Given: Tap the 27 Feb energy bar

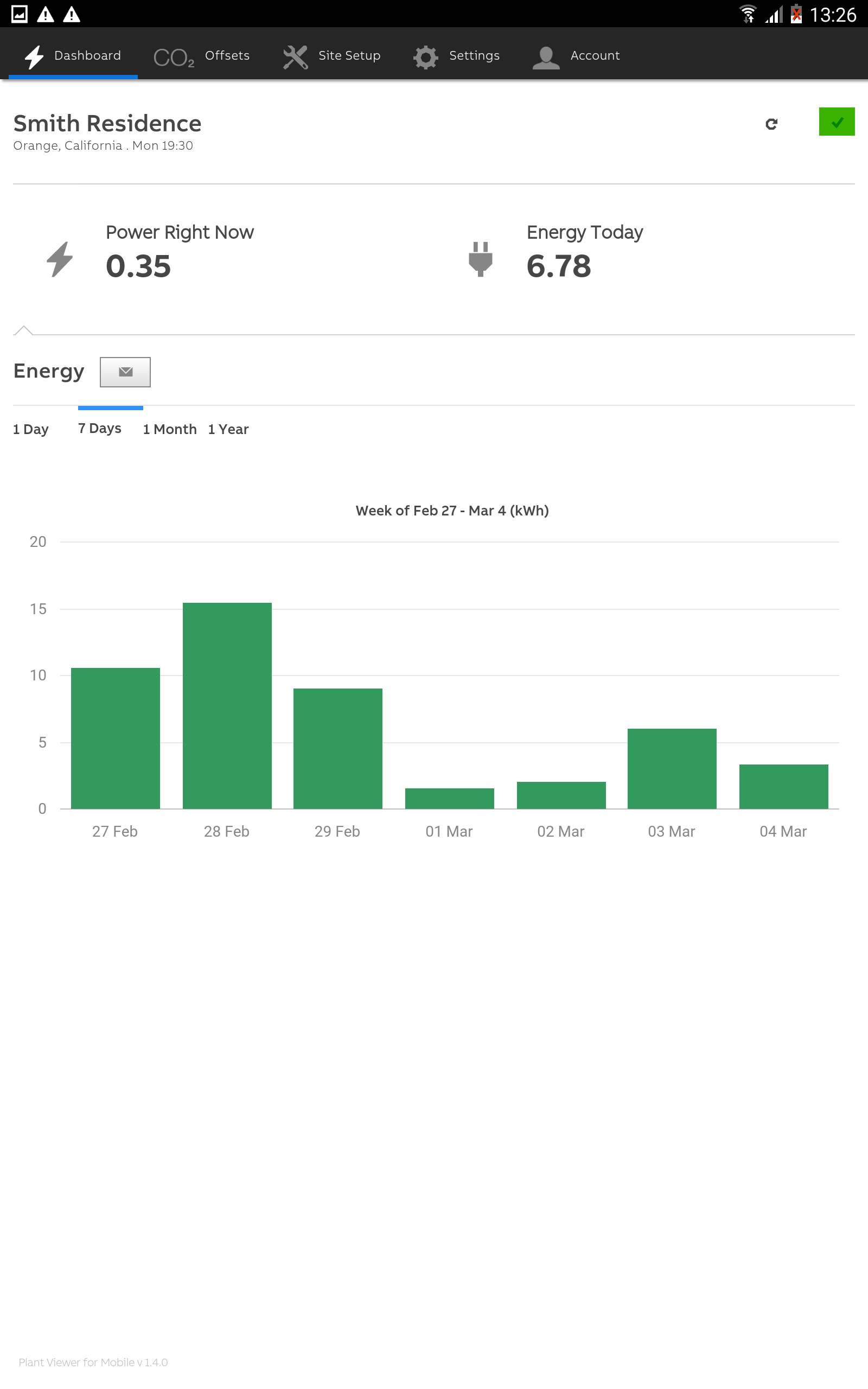Looking at the screenshot, I should click(116, 738).
